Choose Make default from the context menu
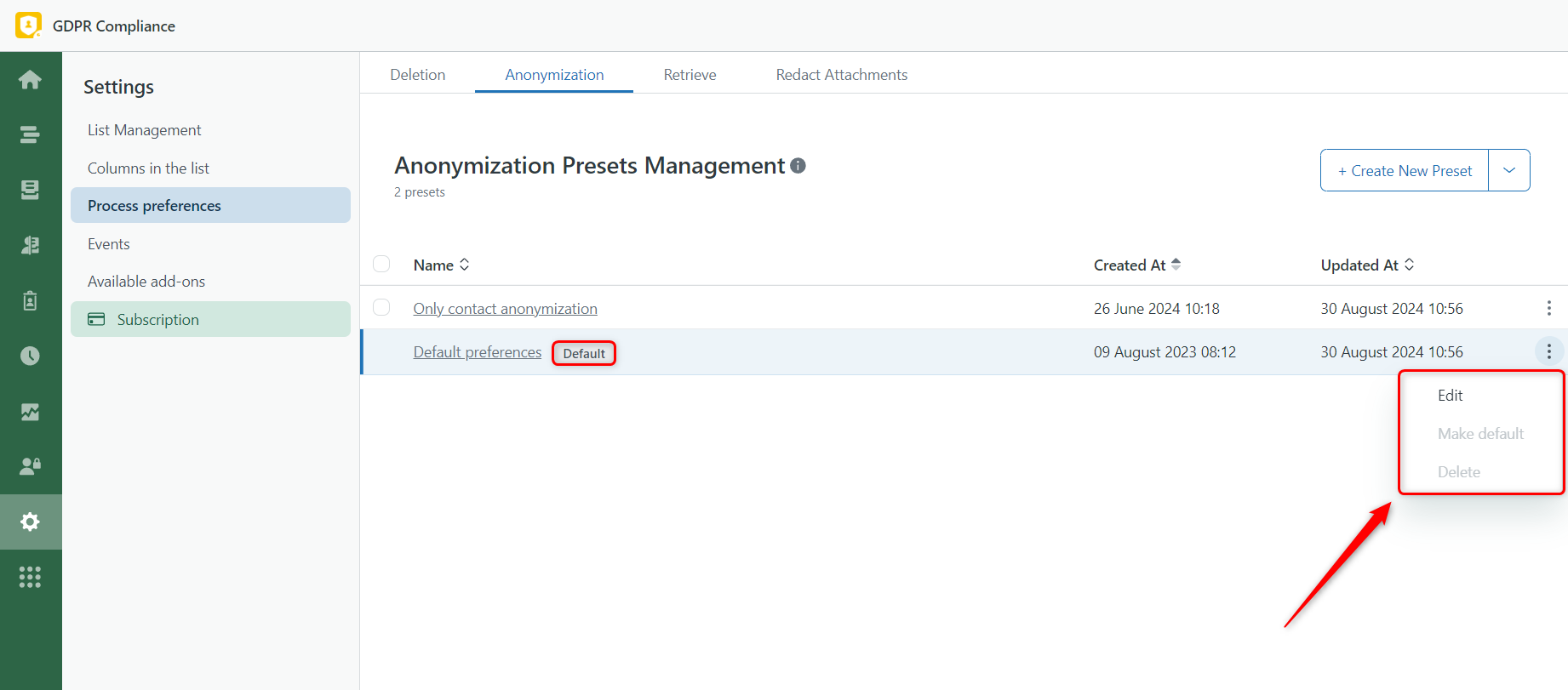Screen dimensions: 1568x690 (x=1481, y=434)
